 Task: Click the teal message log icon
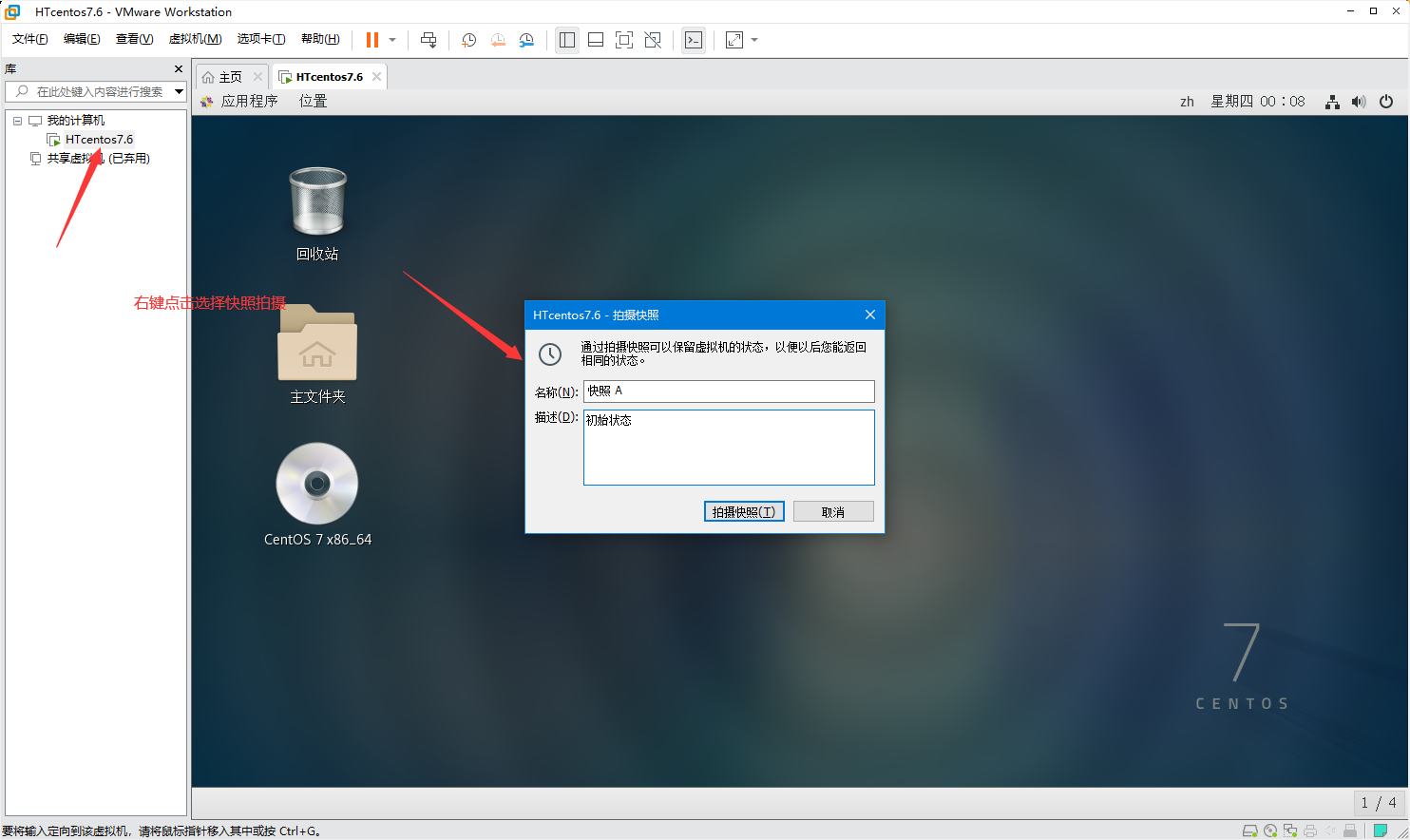click(x=1381, y=831)
